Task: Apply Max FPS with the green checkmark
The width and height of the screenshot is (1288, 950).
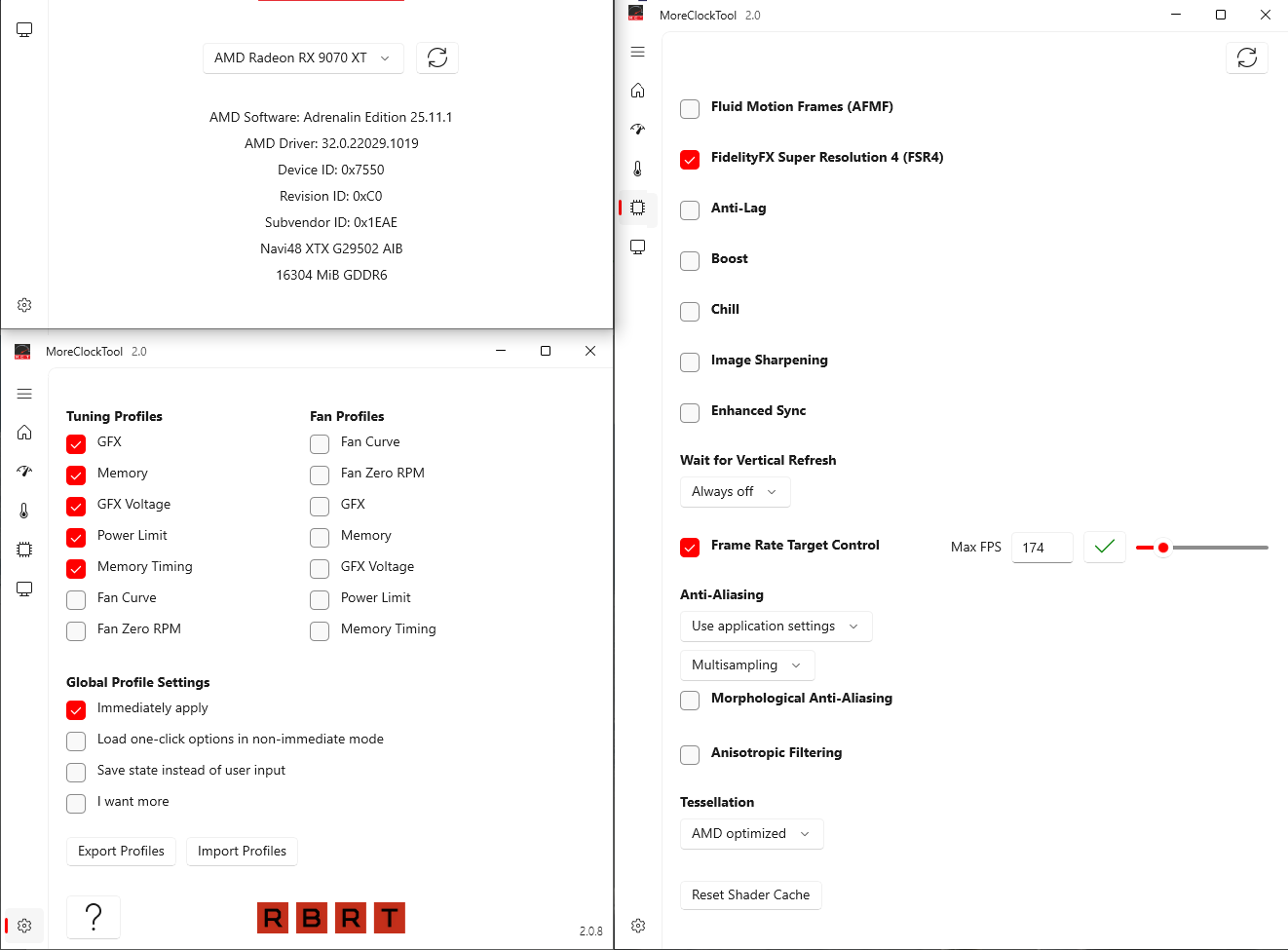Action: point(1105,547)
